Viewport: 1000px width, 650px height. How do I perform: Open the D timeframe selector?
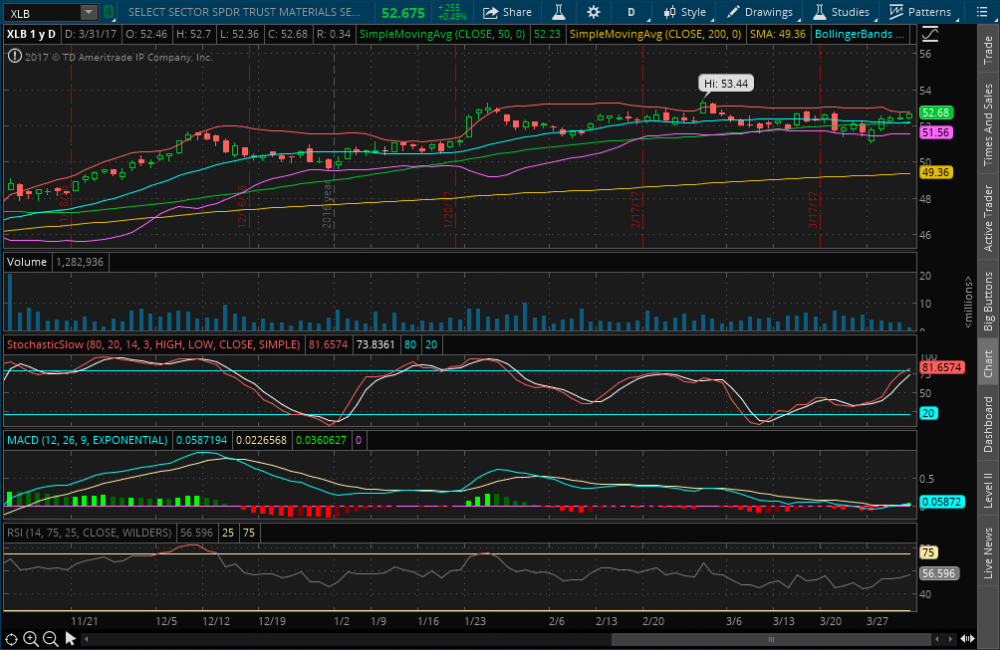pyautogui.click(x=631, y=12)
